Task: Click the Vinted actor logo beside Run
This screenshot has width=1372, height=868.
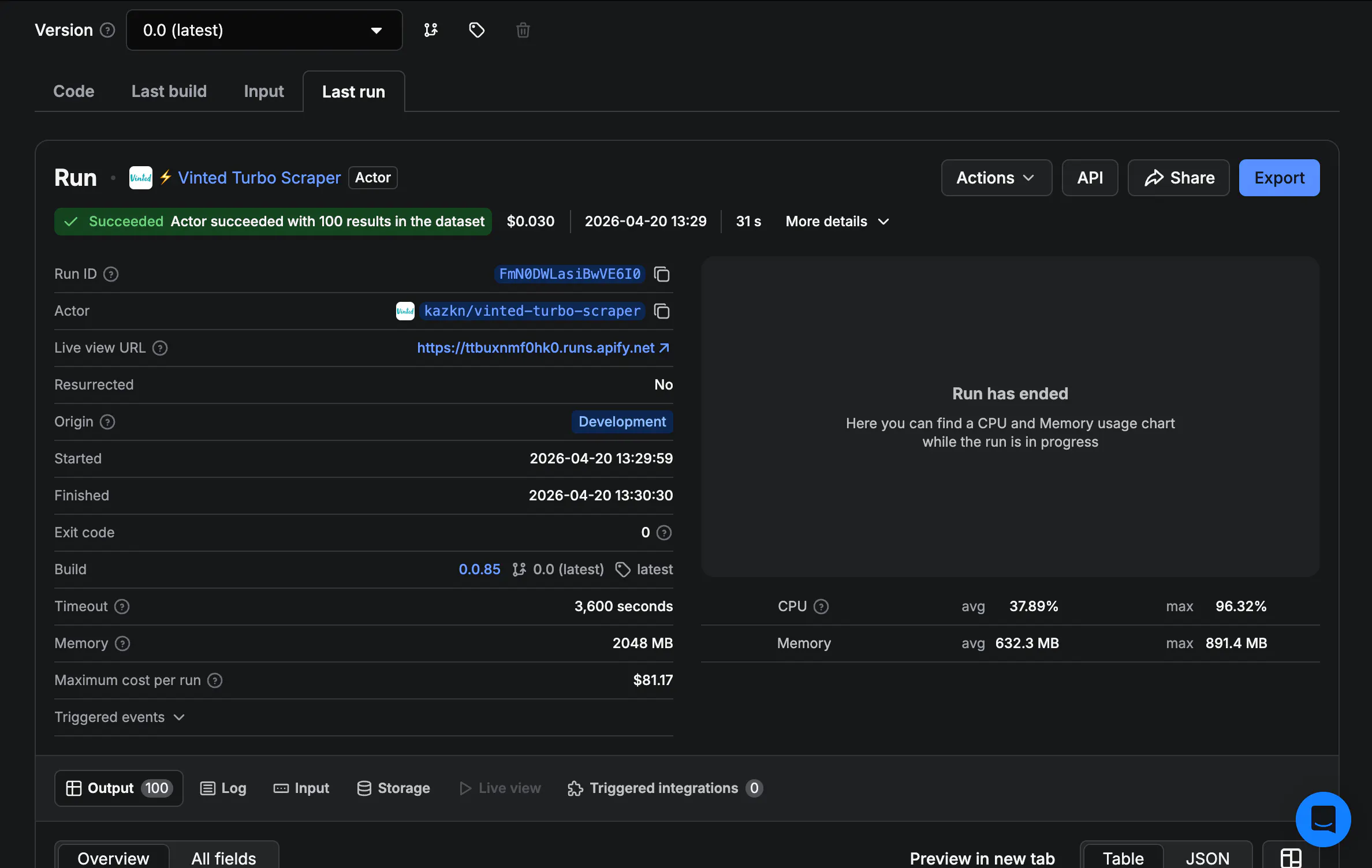Action: [x=141, y=178]
